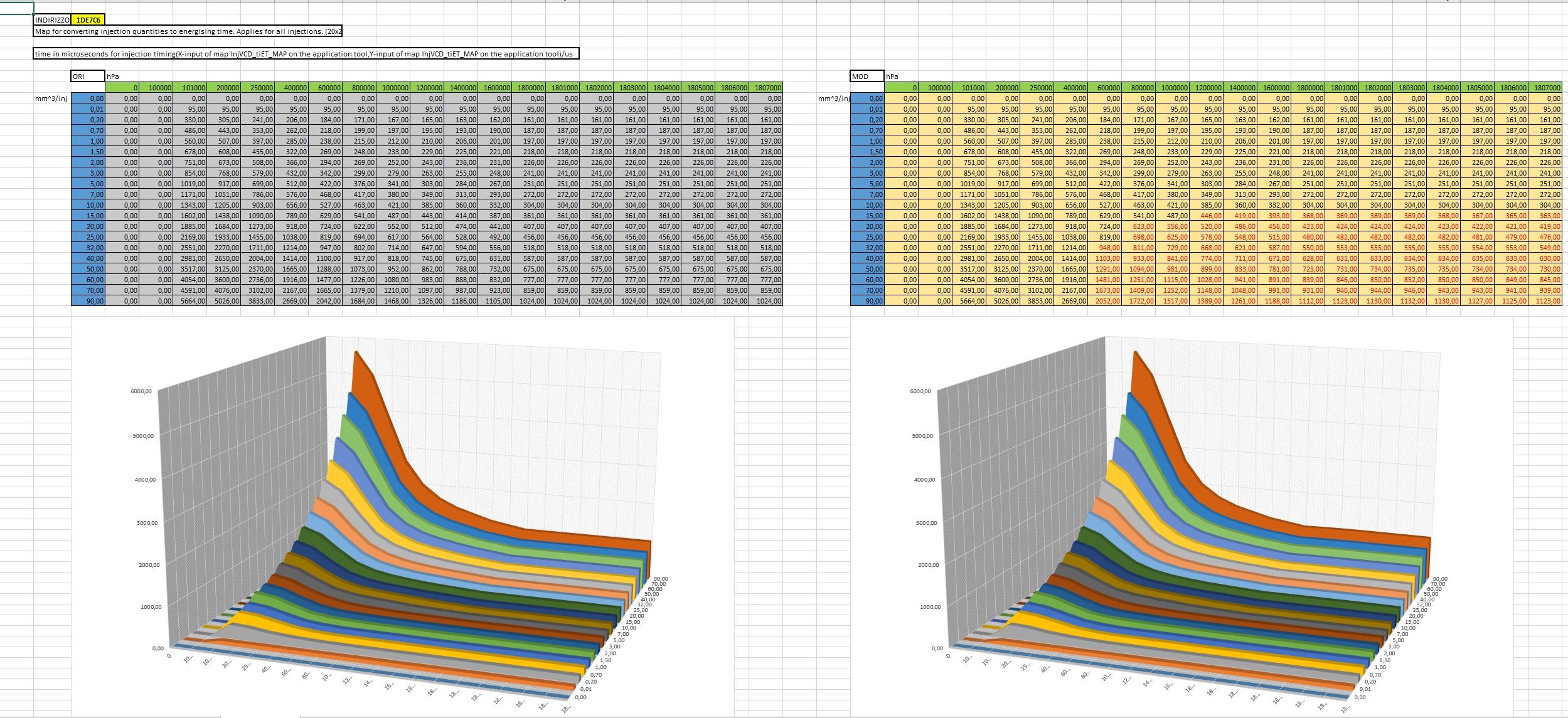Click red value 476,00 in MOD table
Viewport: 1568px width, 718px height.
[x=1545, y=237]
